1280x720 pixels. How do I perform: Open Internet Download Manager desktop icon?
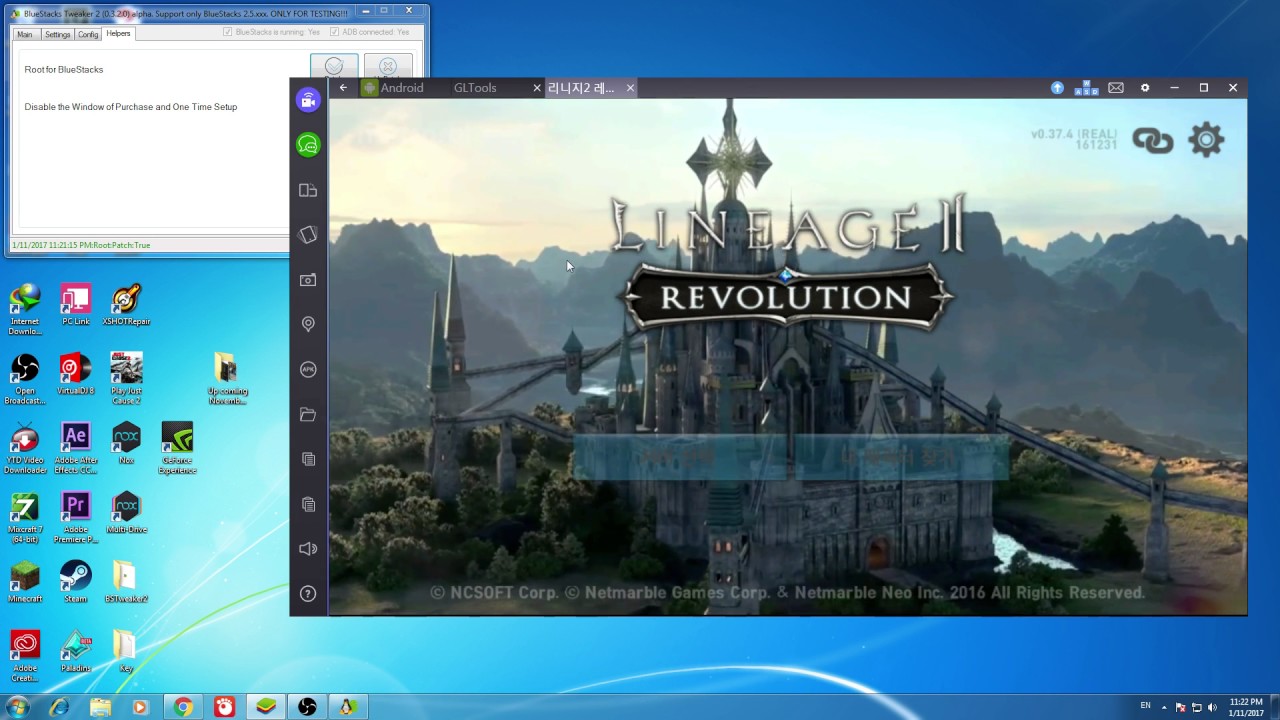click(25, 310)
